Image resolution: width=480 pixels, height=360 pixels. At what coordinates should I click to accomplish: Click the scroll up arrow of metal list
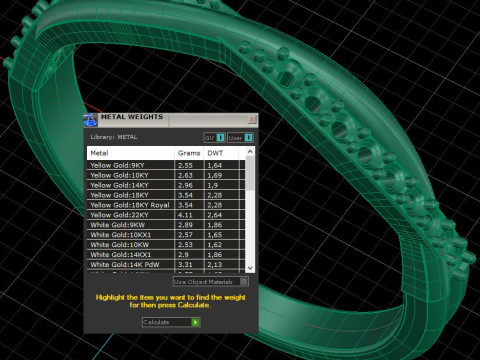pos(250,152)
